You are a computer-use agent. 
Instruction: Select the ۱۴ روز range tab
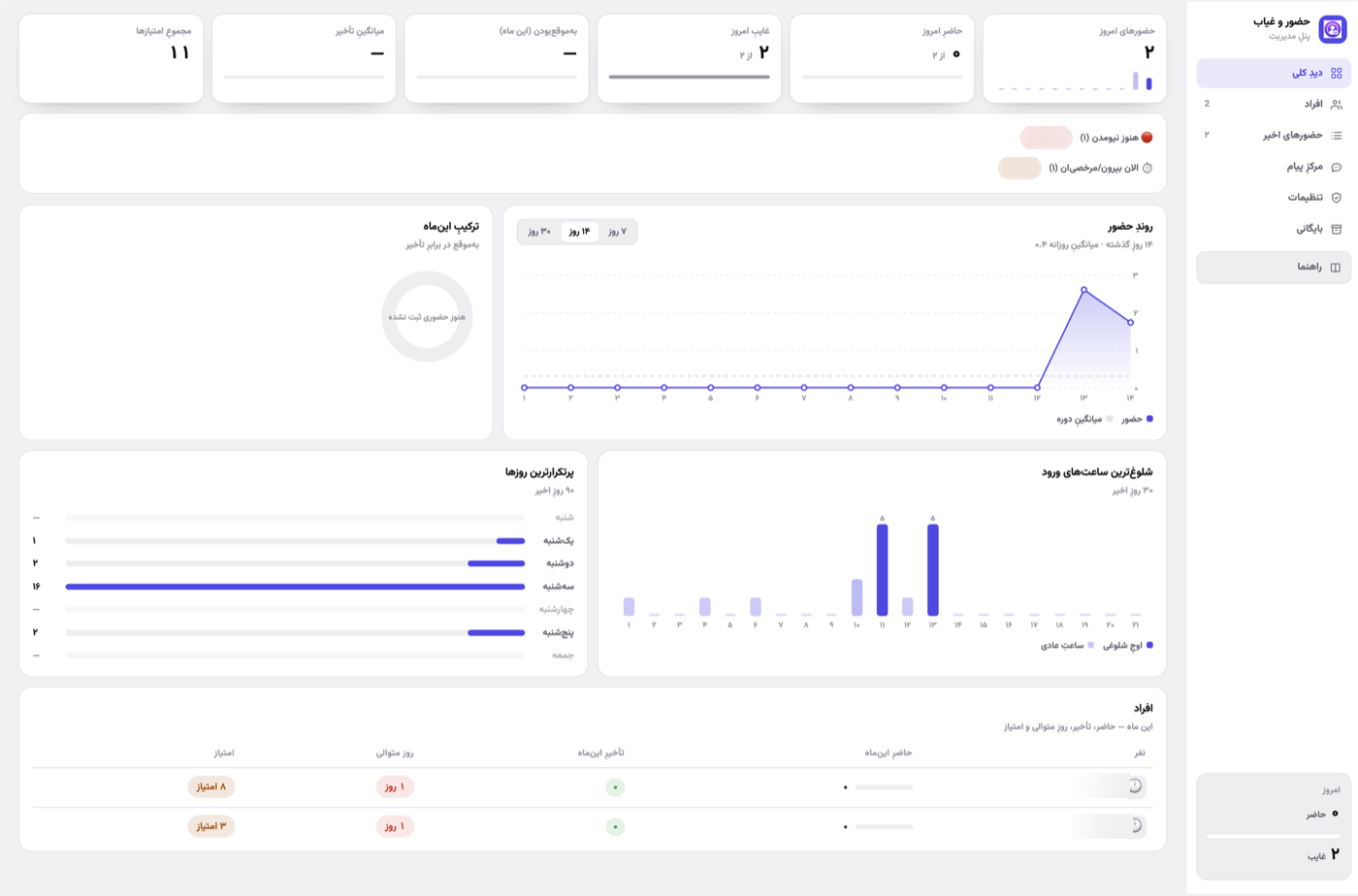pos(579,232)
